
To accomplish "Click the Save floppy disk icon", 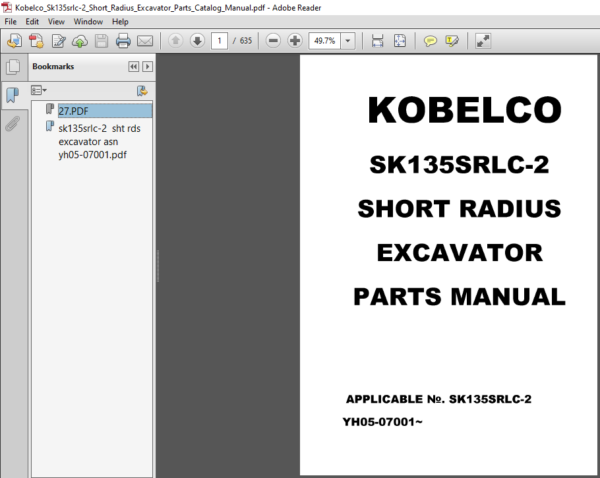I will (101, 41).
